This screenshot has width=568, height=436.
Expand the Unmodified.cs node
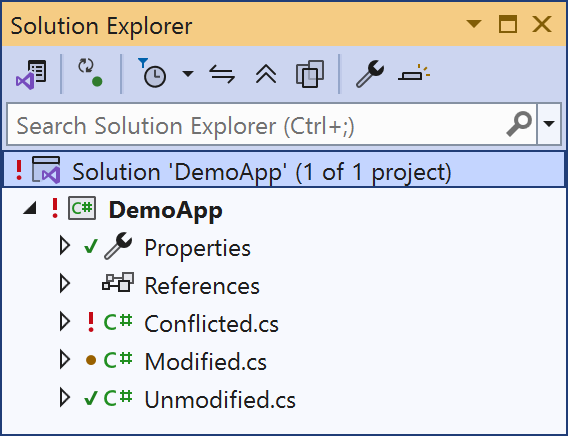tap(65, 398)
